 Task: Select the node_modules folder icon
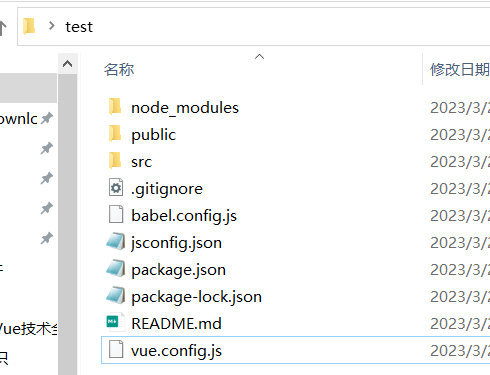click(x=115, y=107)
